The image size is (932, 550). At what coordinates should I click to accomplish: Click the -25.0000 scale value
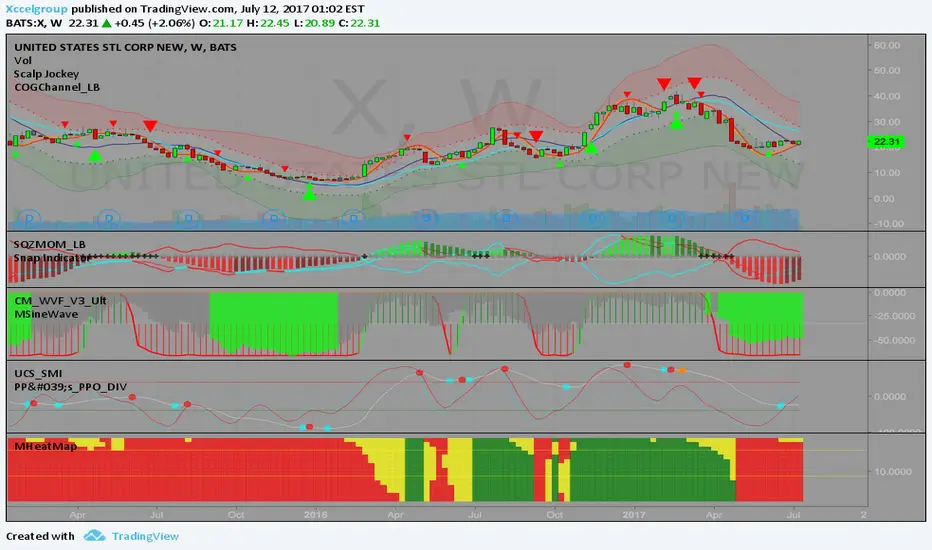click(x=893, y=316)
